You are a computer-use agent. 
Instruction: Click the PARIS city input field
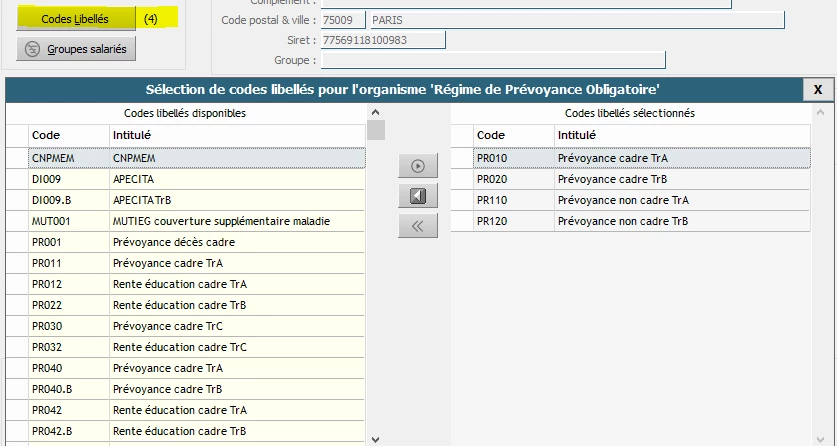(x=575, y=20)
